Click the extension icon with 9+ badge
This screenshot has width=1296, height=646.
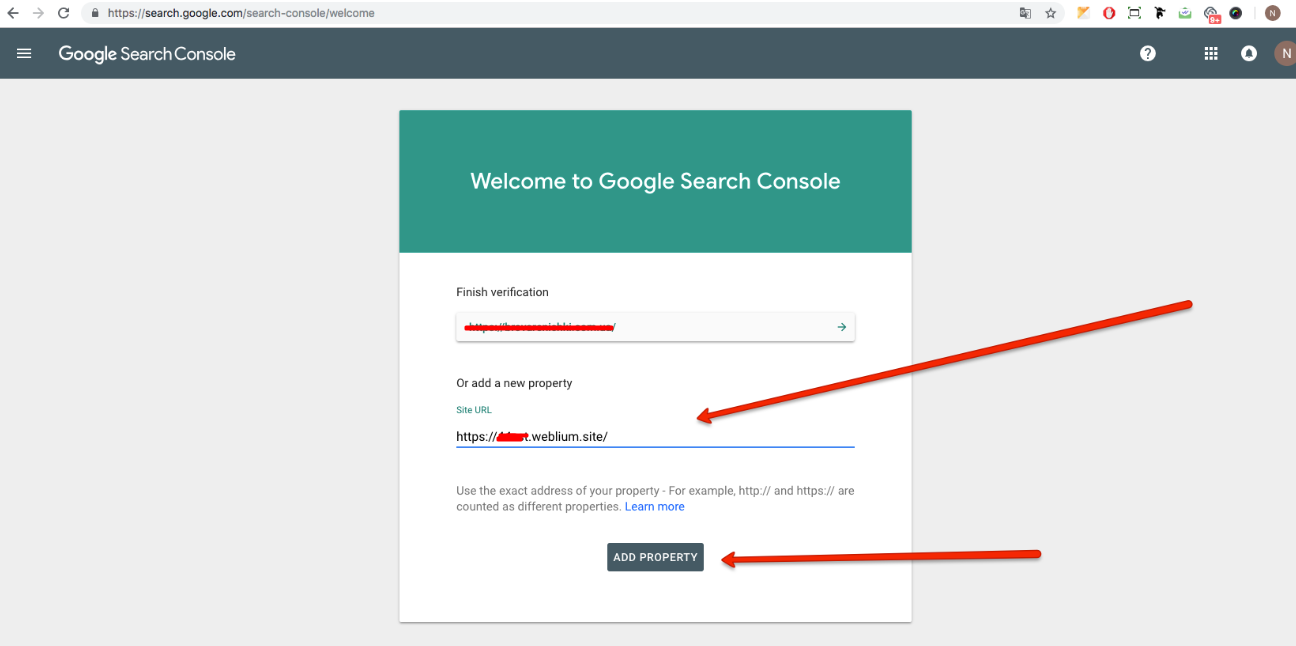pos(1211,14)
